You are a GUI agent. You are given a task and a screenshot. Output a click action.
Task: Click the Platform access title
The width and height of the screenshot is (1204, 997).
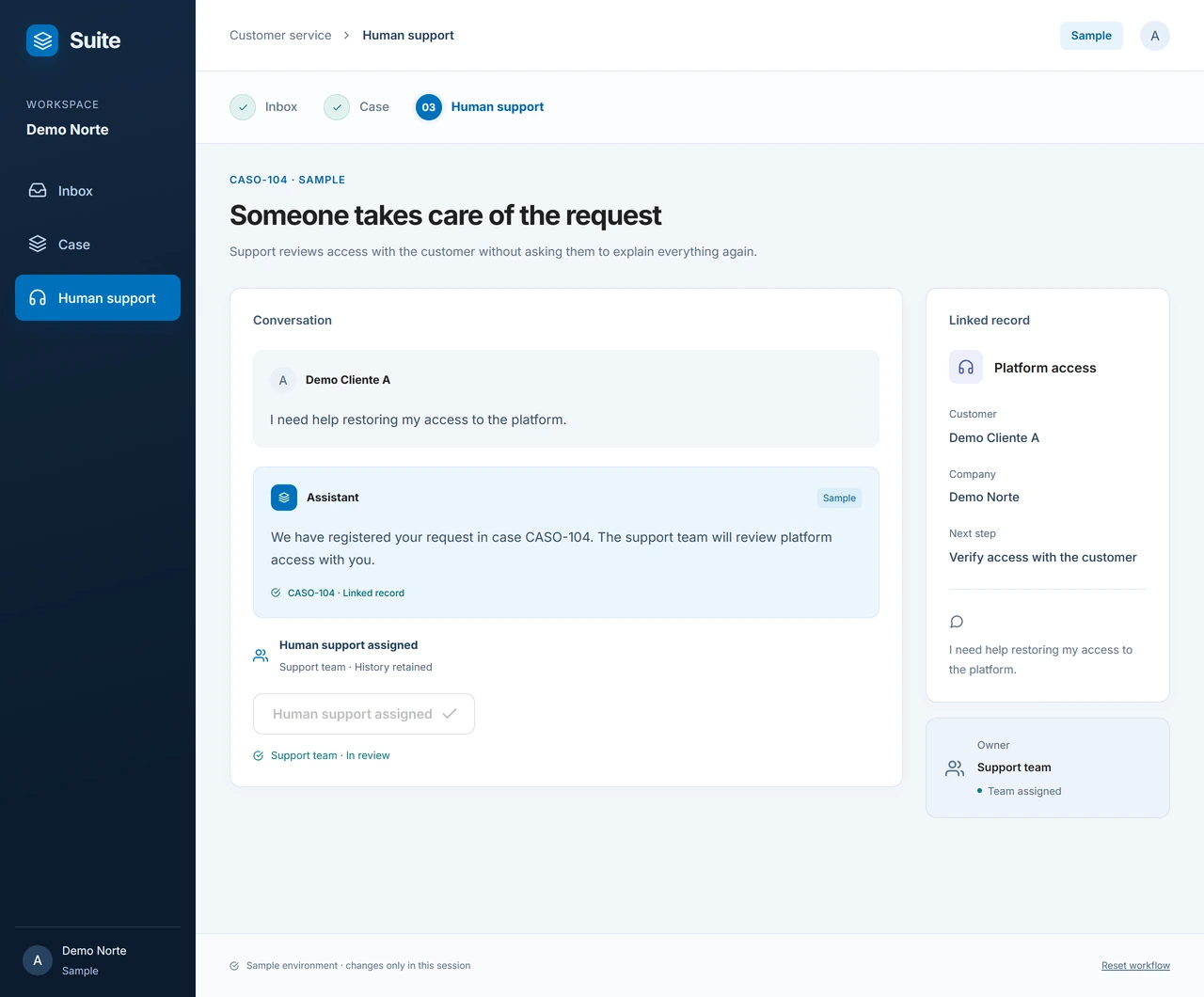tap(1045, 369)
